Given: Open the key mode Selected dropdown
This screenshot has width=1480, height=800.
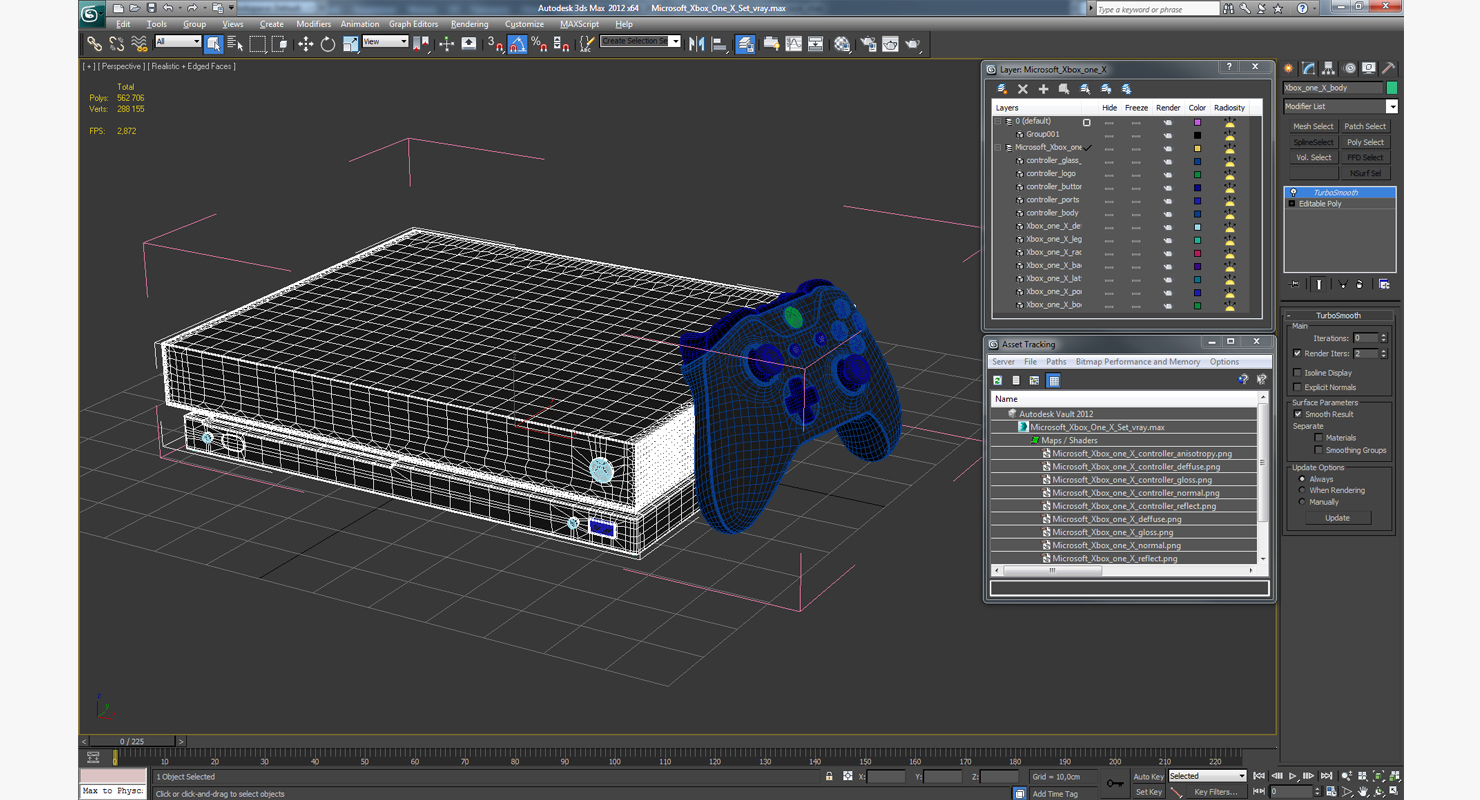Looking at the screenshot, I should [1207, 776].
